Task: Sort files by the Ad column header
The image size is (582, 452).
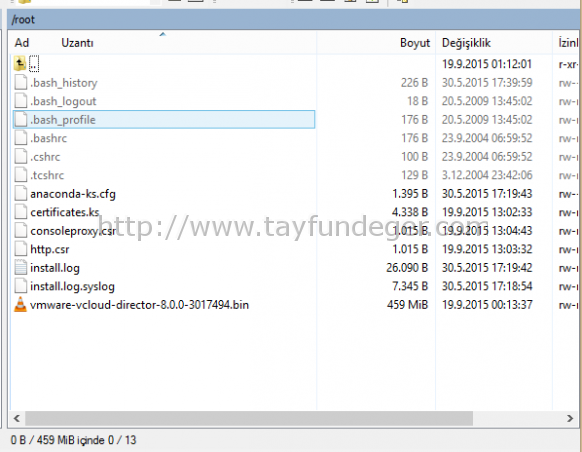Action: coord(22,43)
